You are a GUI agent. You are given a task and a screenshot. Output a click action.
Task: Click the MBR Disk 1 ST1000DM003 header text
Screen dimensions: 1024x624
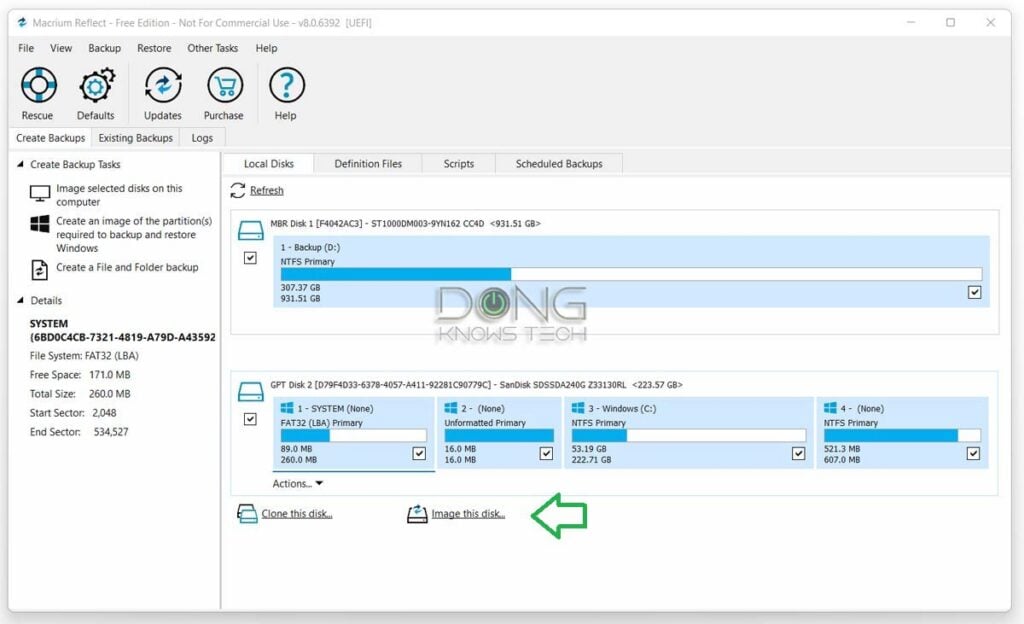pos(406,223)
